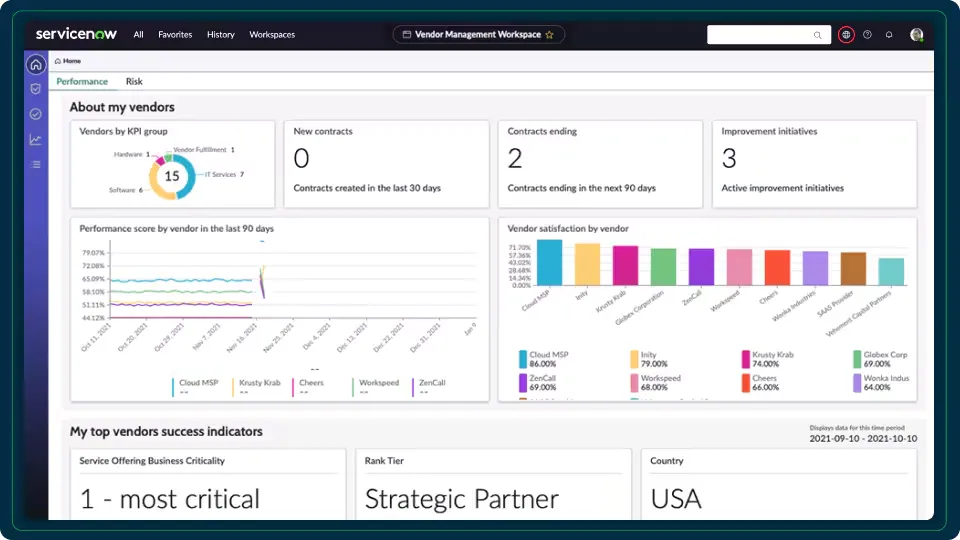The width and height of the screenshot is (960, 540).
Task: Click the Hardware 1 donut label
Action: [x=132, y=154]
